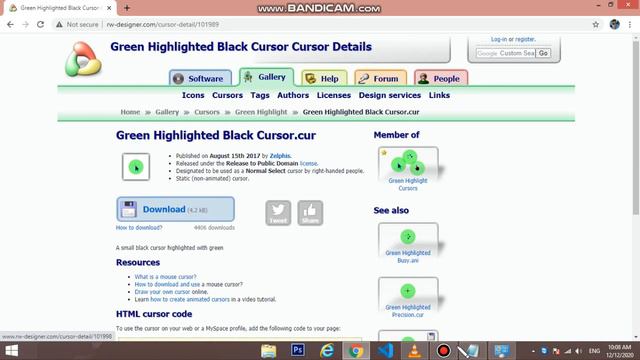Click the volume icon in system tray
Viewport: 640px width, 360px height.
pos(579,351)
